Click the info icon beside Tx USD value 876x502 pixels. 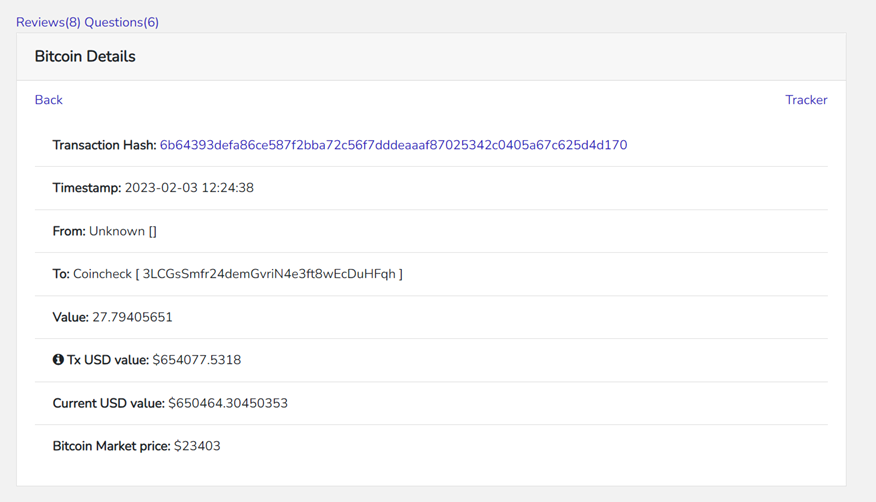pos(58,360)
